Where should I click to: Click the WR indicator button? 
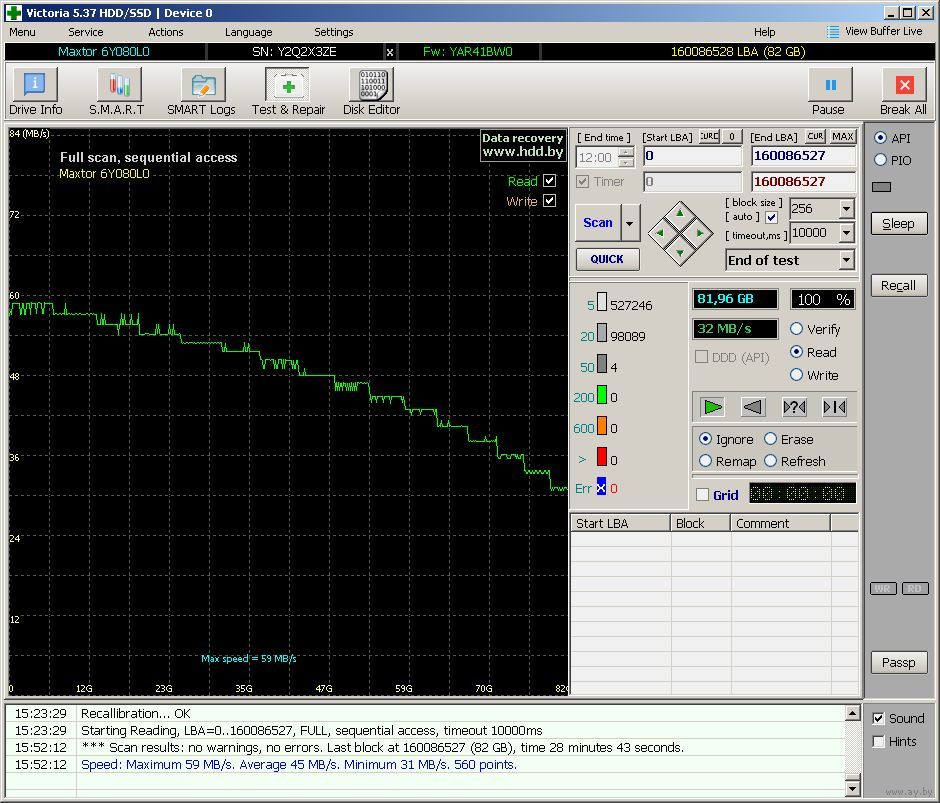click(883, 588)
